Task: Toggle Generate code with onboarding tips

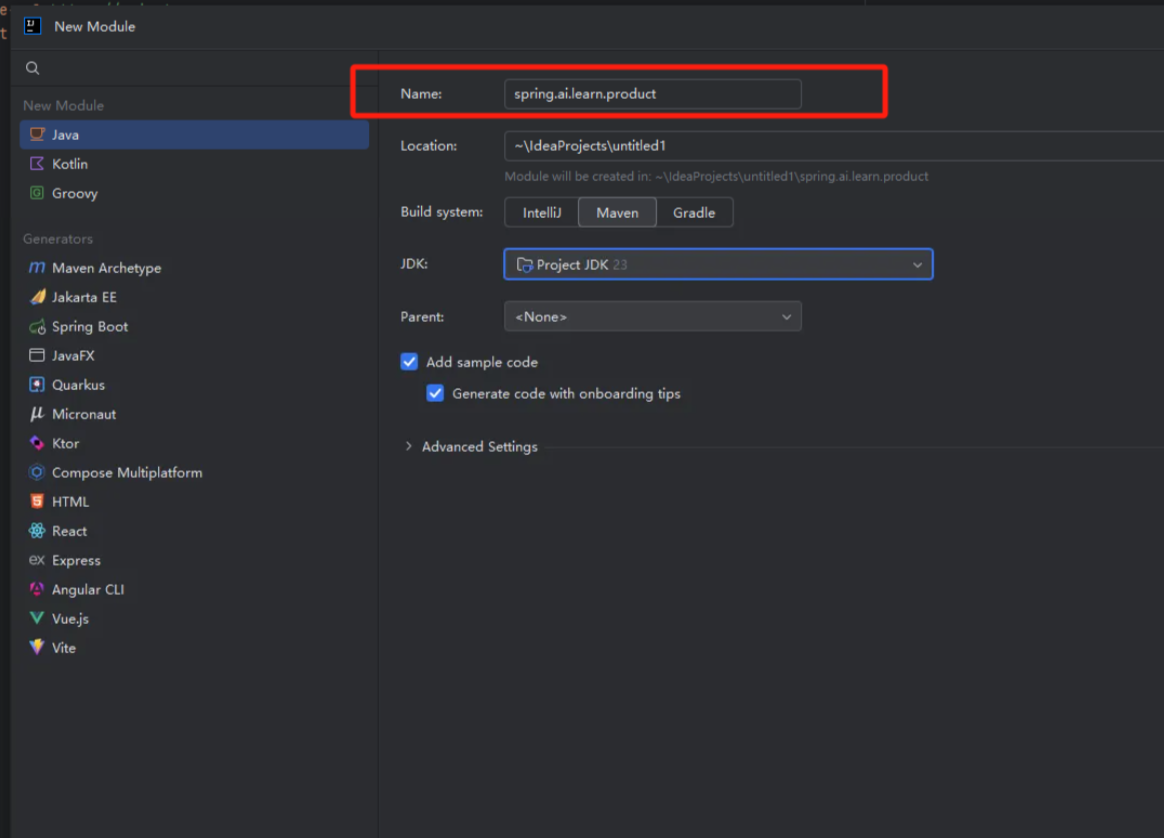Action: click(x=435, y=393)
